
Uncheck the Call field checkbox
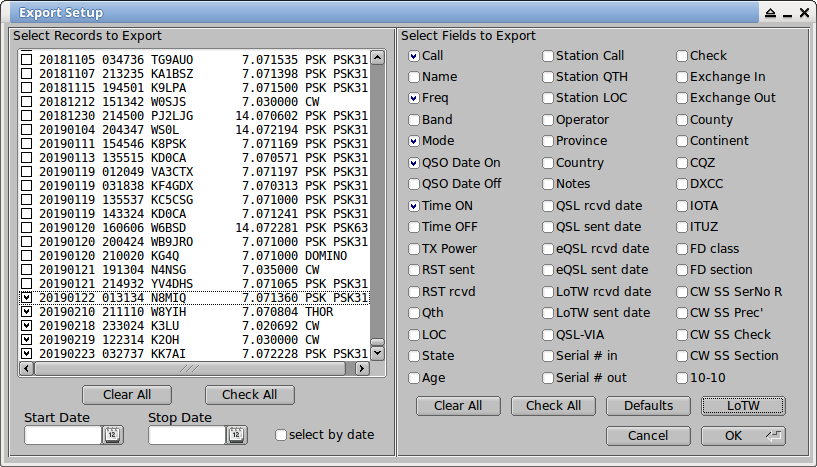coord(414,56)
